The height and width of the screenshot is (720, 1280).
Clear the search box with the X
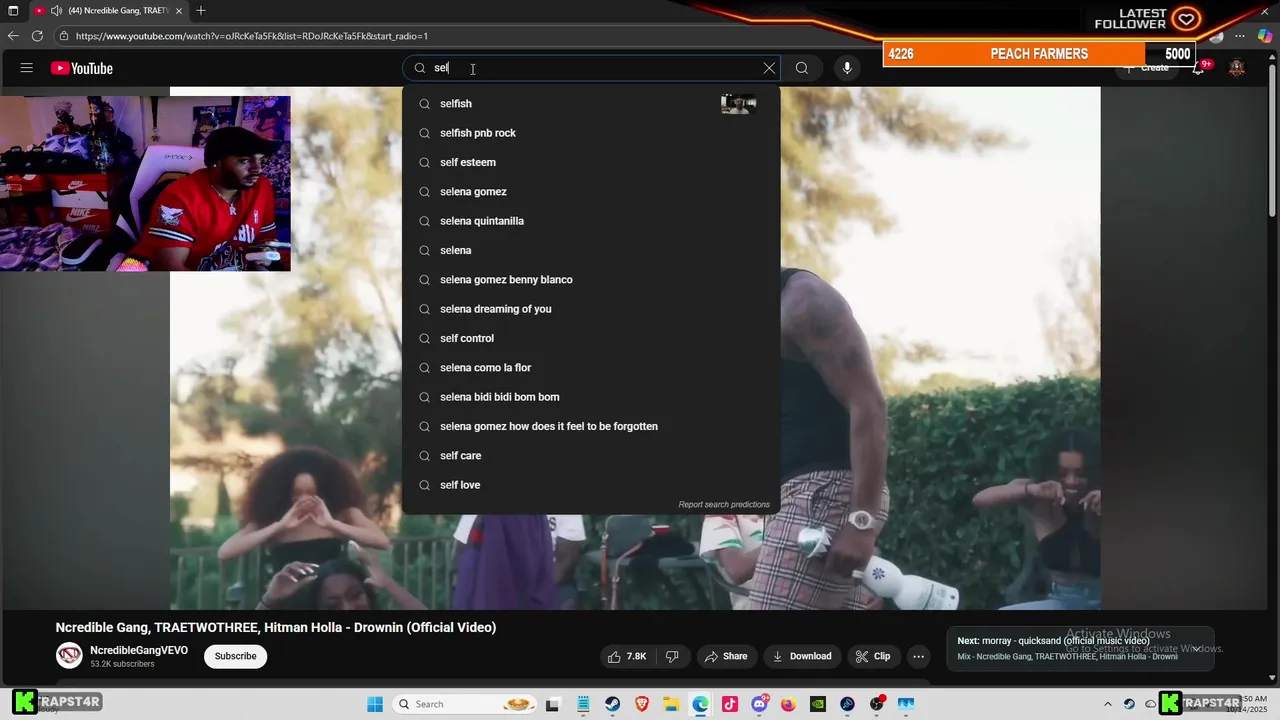769,68
